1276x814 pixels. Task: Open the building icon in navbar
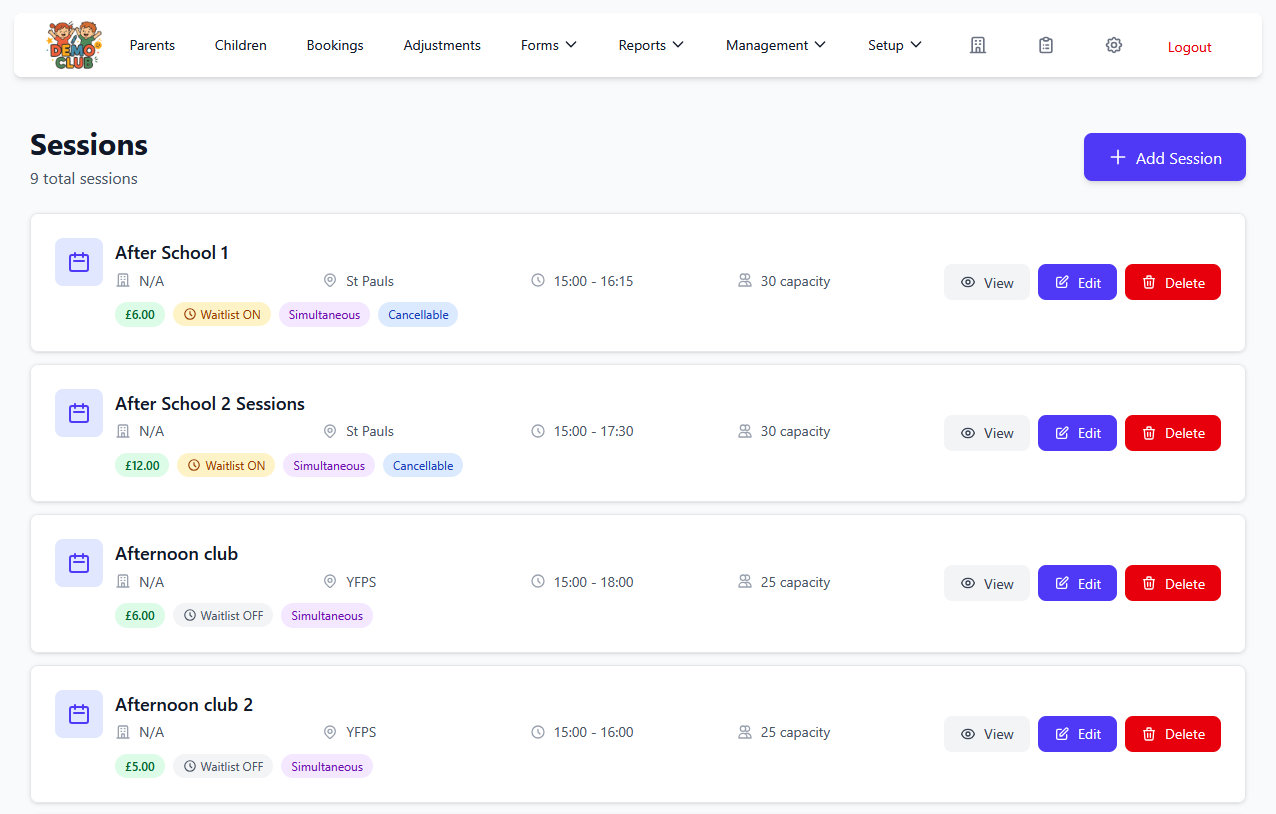coord(978,45)
